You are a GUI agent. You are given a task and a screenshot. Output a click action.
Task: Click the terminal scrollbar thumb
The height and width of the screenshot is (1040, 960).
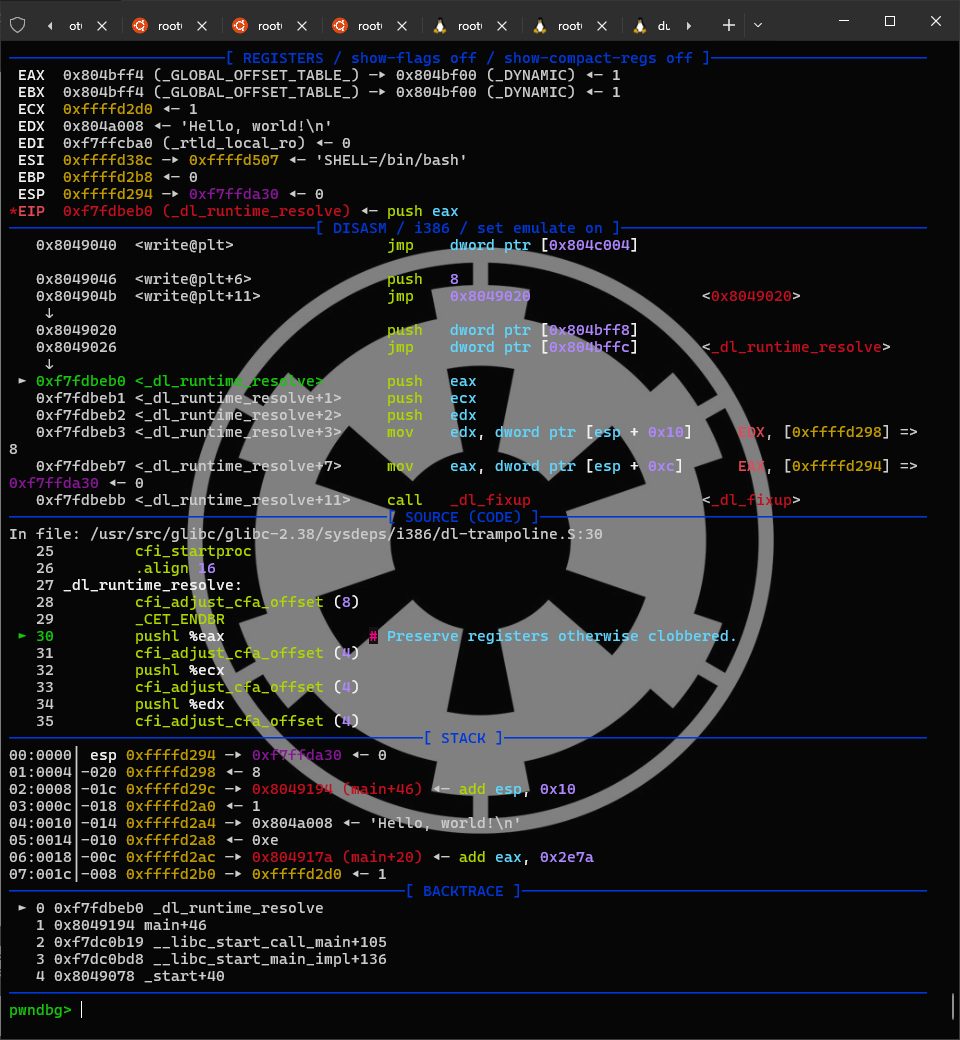952,1006
